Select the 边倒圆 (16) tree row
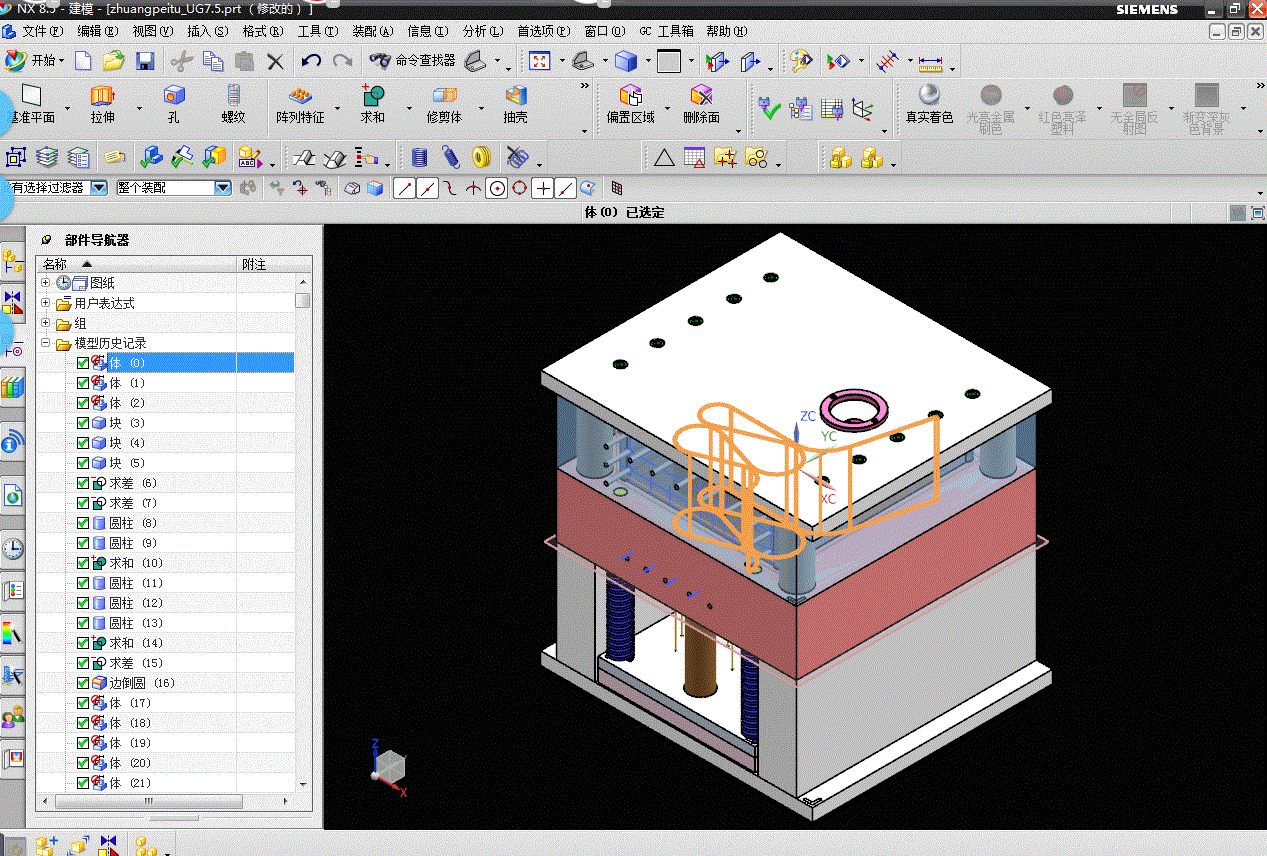The width and height of the screenshot is (1267, 856). tap(165, 683)
